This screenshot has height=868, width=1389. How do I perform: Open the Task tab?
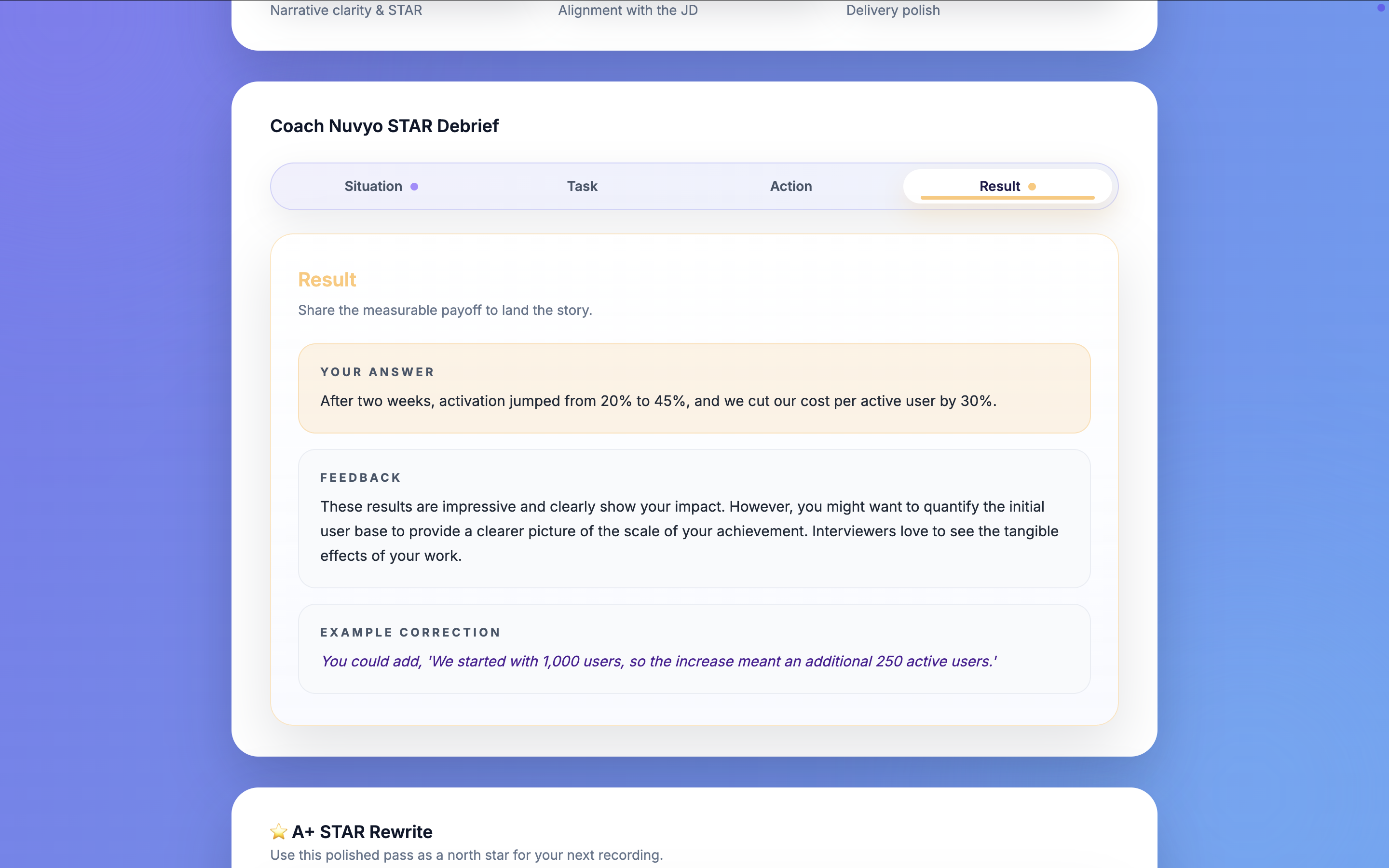[582, 186]
